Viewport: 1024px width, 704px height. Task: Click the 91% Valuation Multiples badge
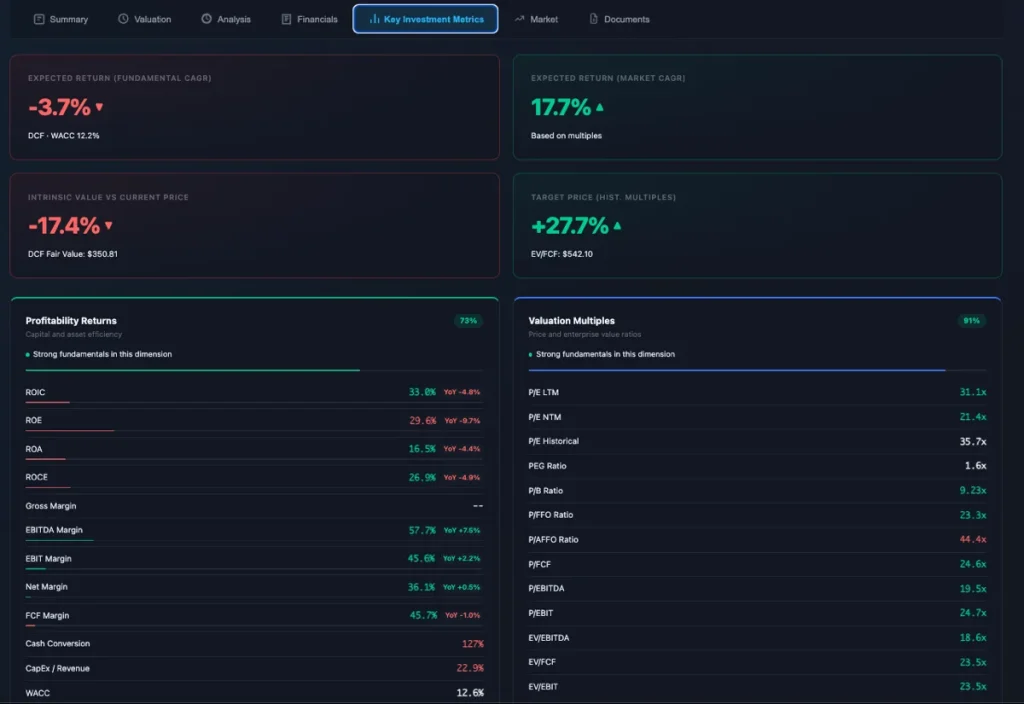coord(971,321)
